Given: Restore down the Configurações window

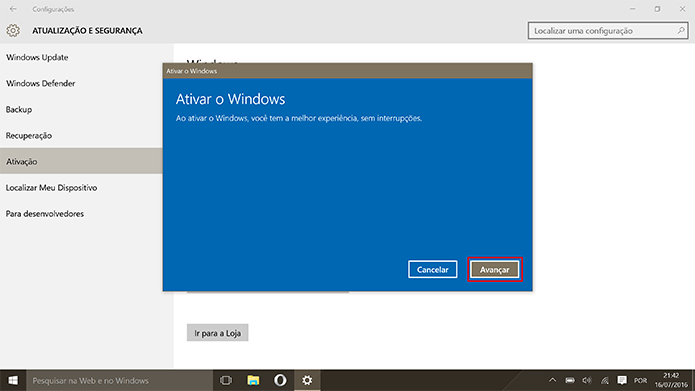Looking at the screenshot, I should point(657,9).
